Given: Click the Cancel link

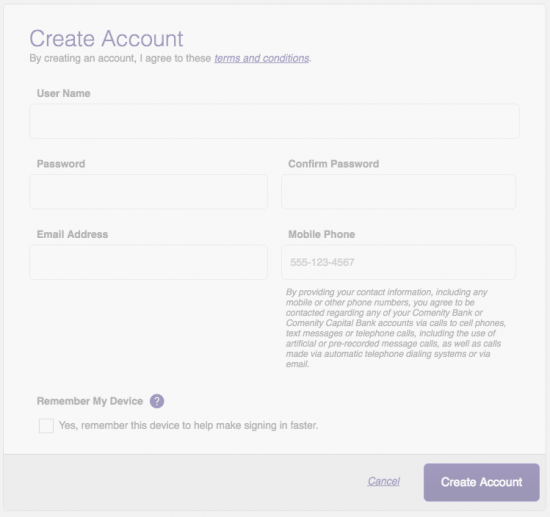Looking at the screenshot, I should (383, 481).
